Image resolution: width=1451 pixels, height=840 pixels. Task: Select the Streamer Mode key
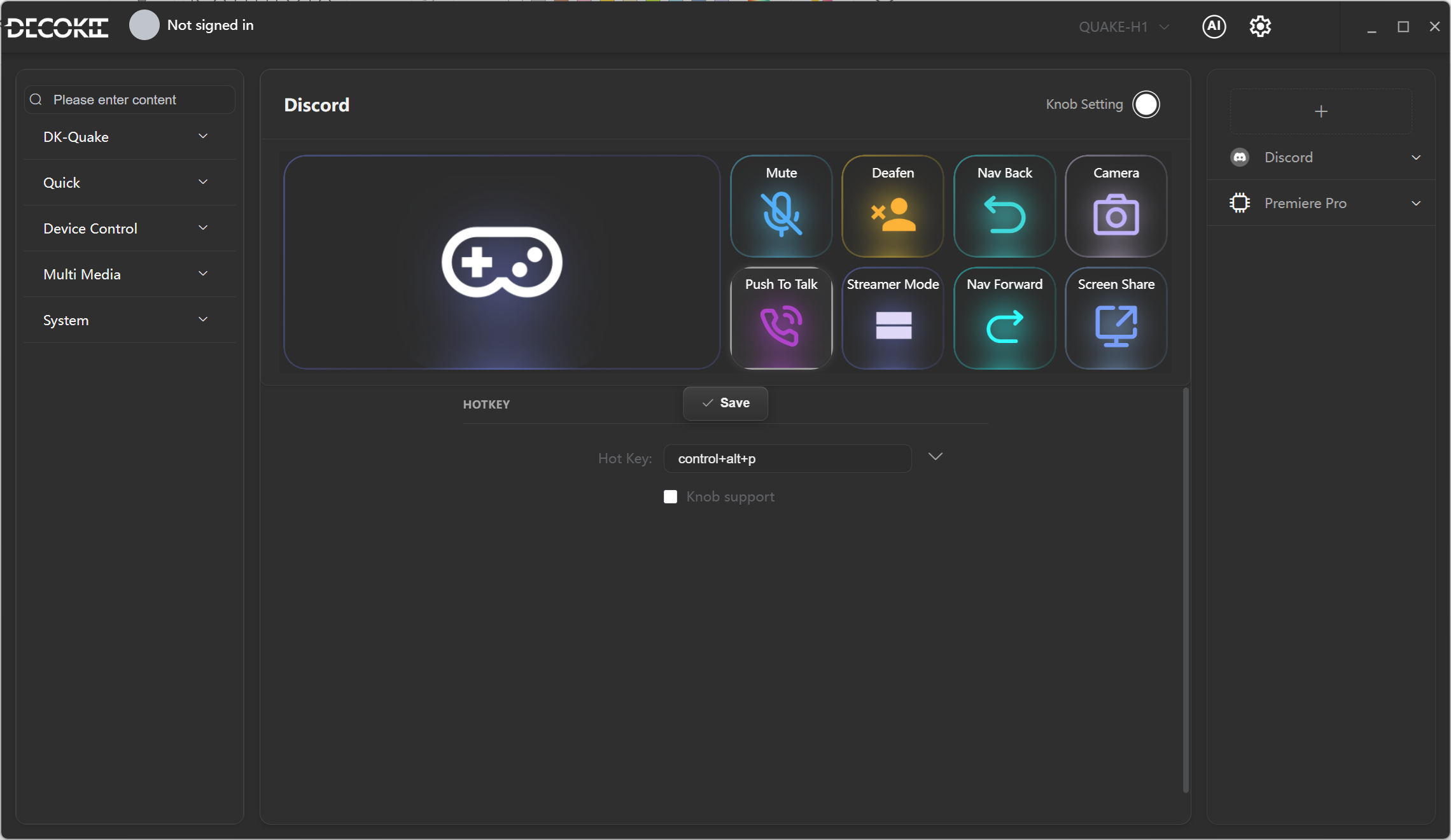point(893,318)
